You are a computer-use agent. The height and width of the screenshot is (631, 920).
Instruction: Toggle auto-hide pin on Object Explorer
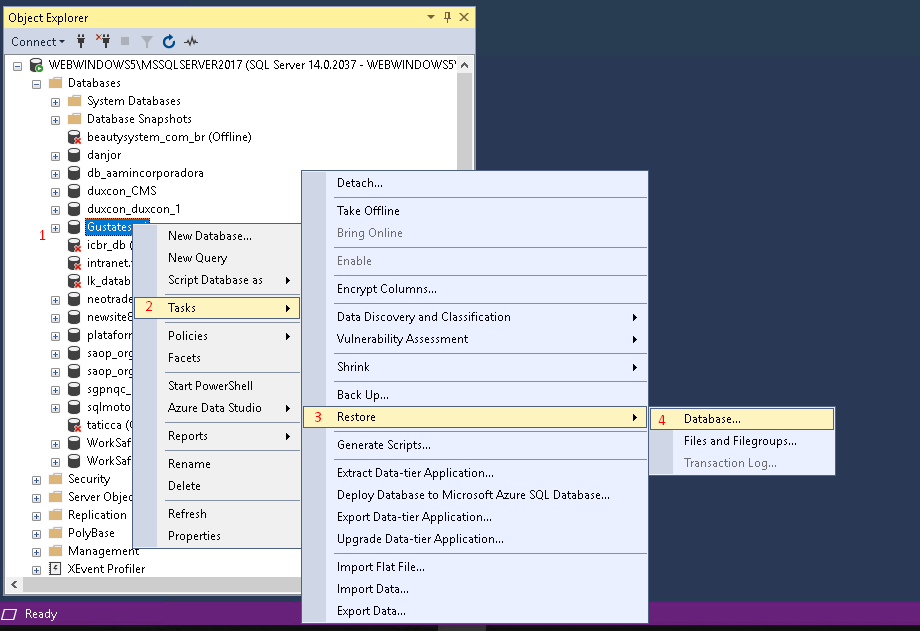tap(447, 17)
